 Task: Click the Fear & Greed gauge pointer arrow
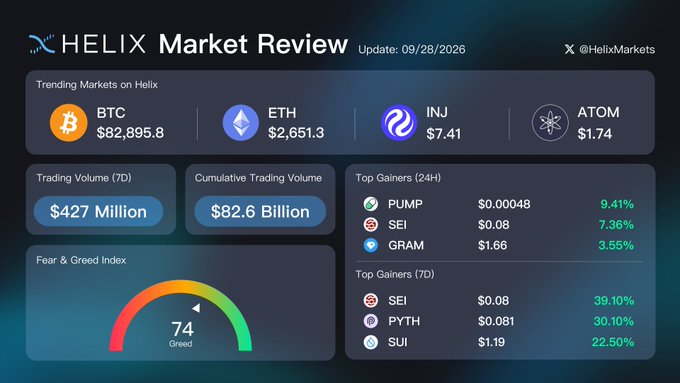[196, 308]
